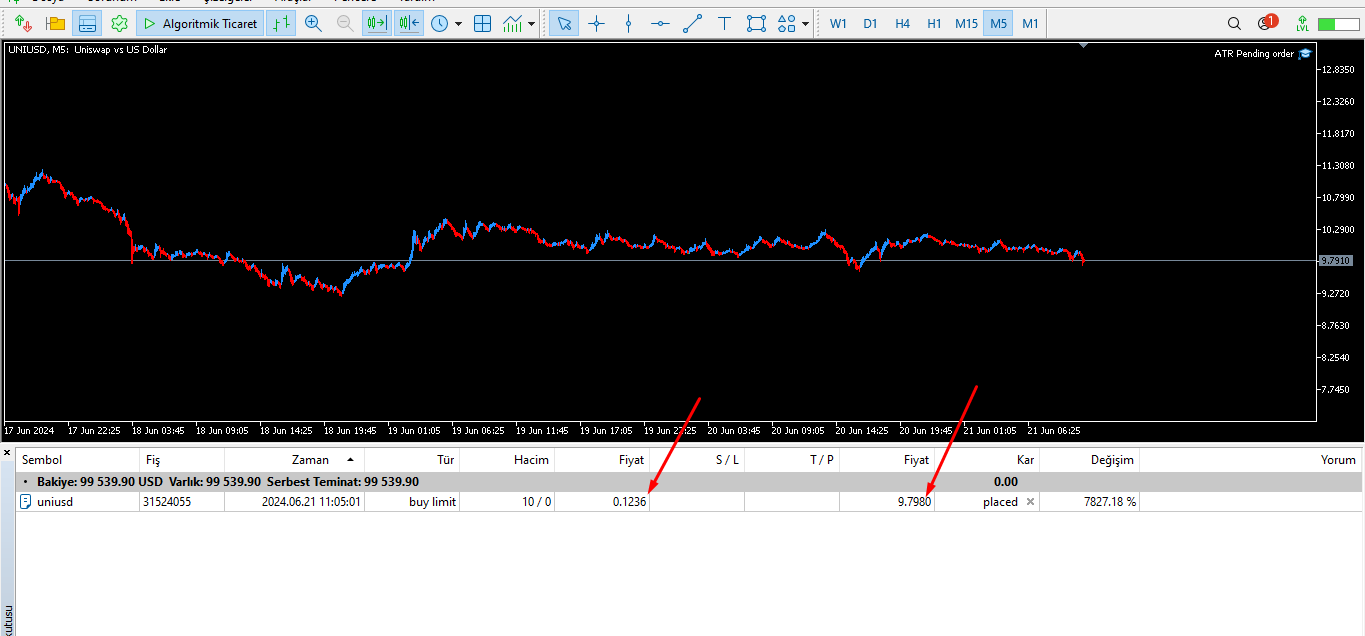Cancel the placed order with x
The image size is (1365, 636).
pyautogui.click(x=1031, y=502)
